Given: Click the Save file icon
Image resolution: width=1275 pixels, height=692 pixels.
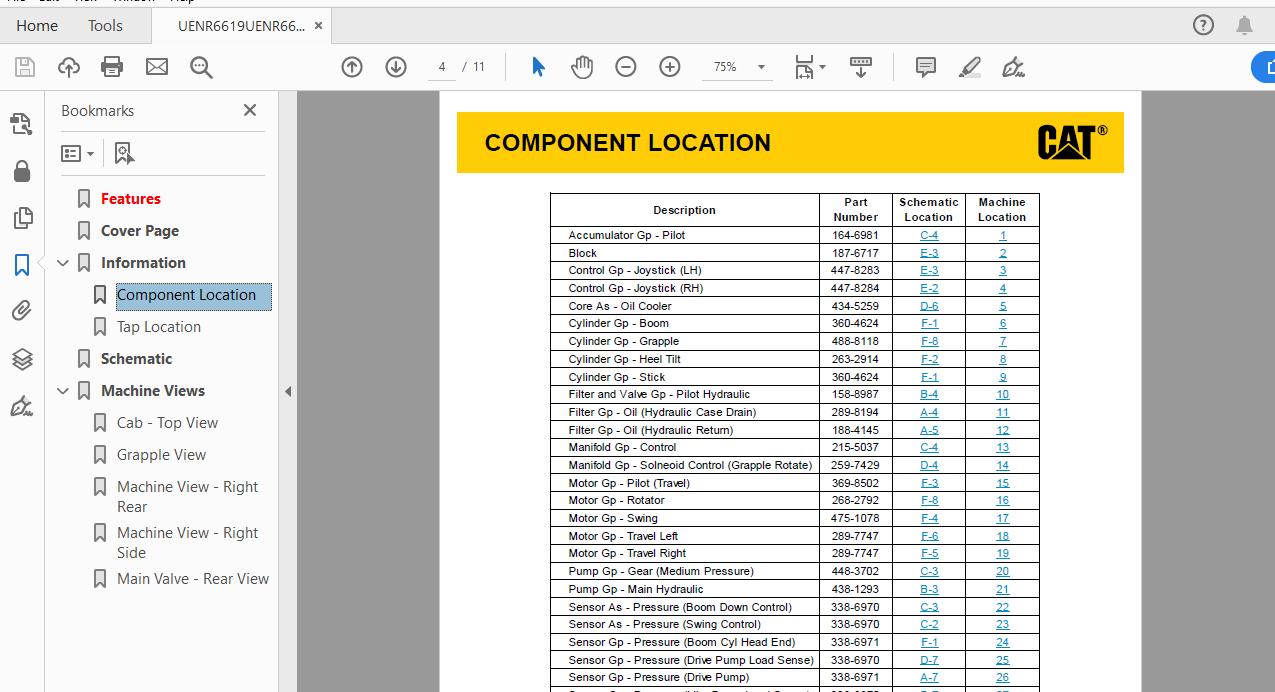Looking at the screenshot, I should pyautogui.click(x=25, y=67).
